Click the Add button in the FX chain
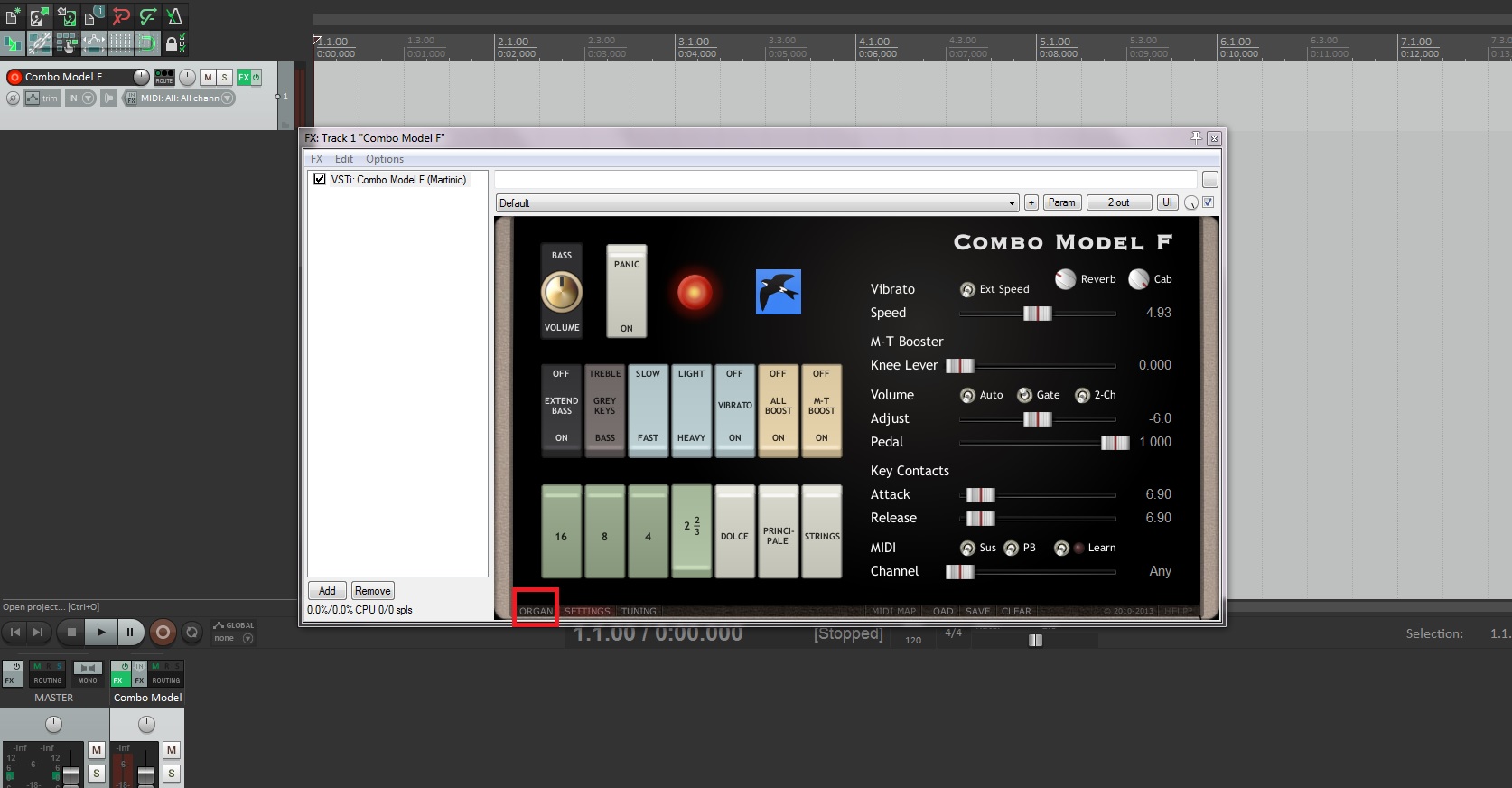The width and height of the screenshot is (1512, 788). (327, 591)
